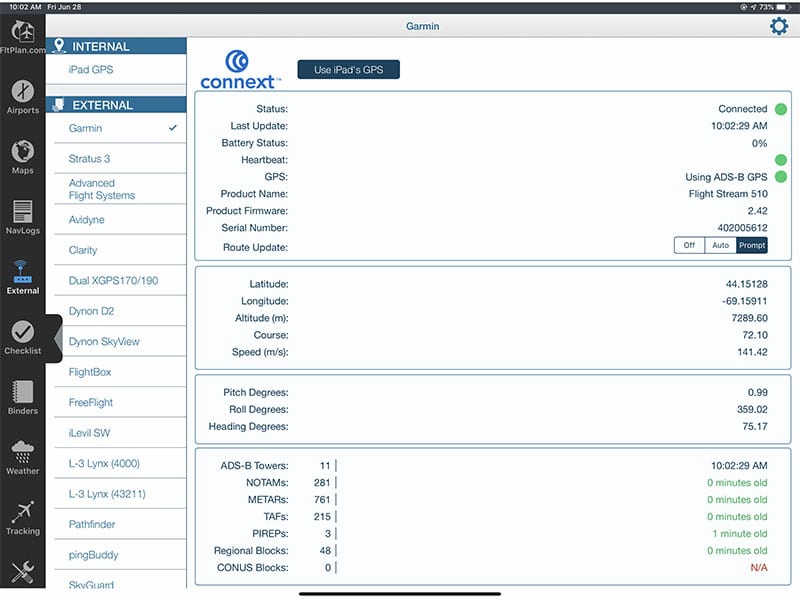Select Clarity device

[116, 250]
